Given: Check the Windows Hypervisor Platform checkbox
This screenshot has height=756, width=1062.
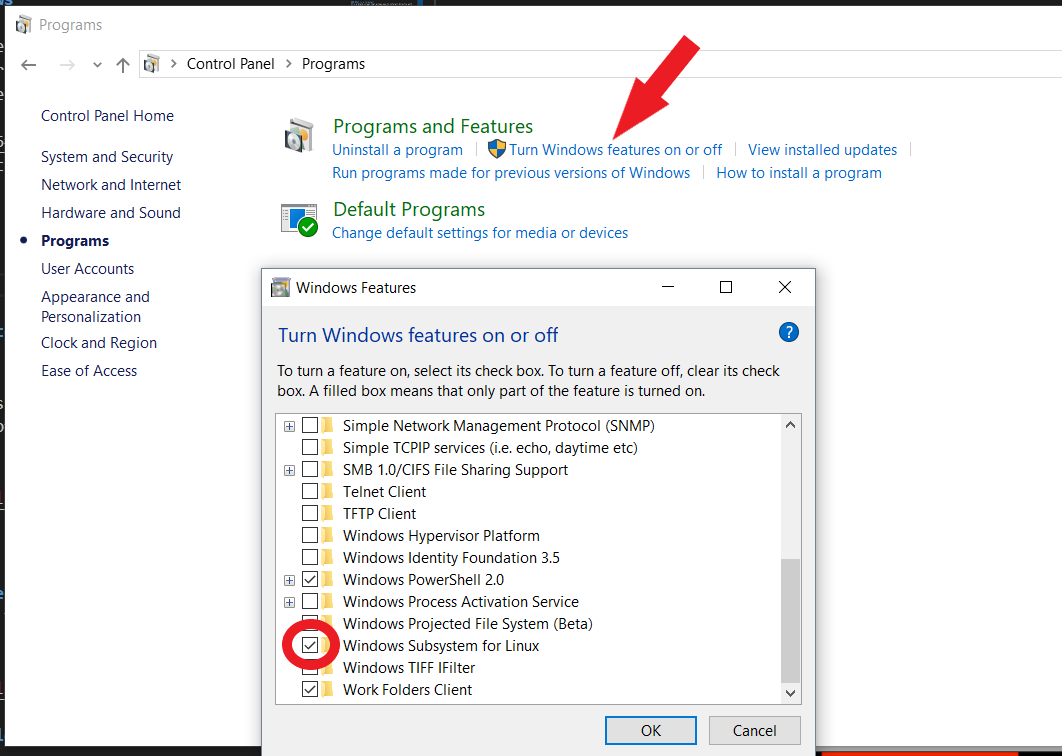Looking at the screenshot, I should 310,536.
